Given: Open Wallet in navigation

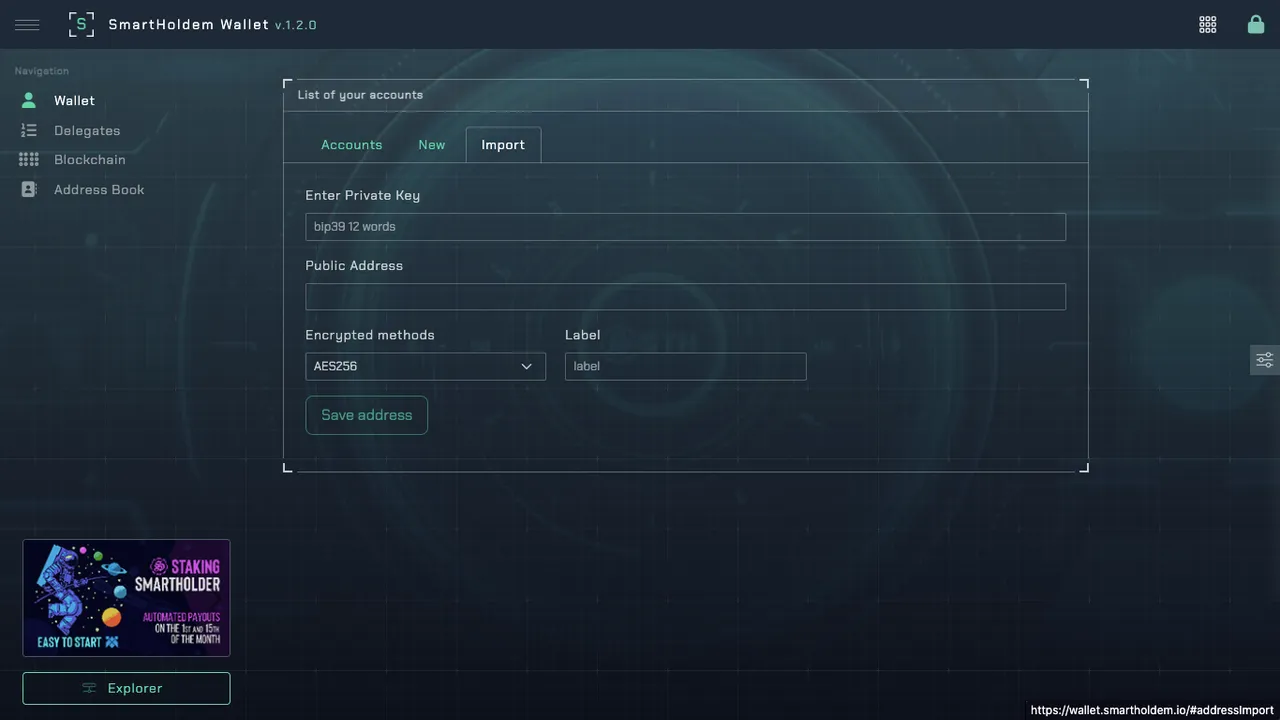Looking at the screenshot, I should [74, 101].
